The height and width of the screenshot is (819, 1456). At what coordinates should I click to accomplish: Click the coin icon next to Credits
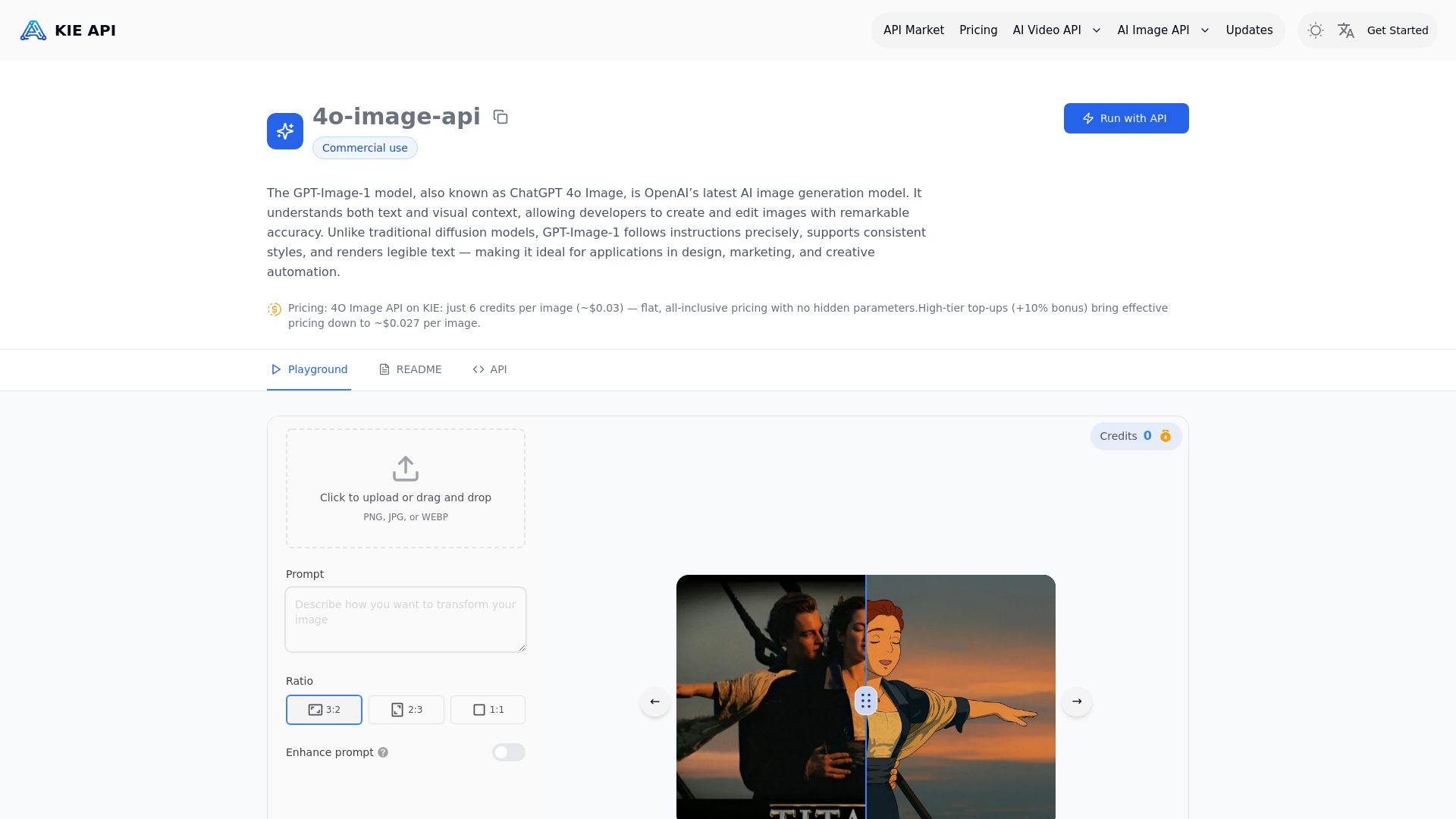pos(1166,436)
